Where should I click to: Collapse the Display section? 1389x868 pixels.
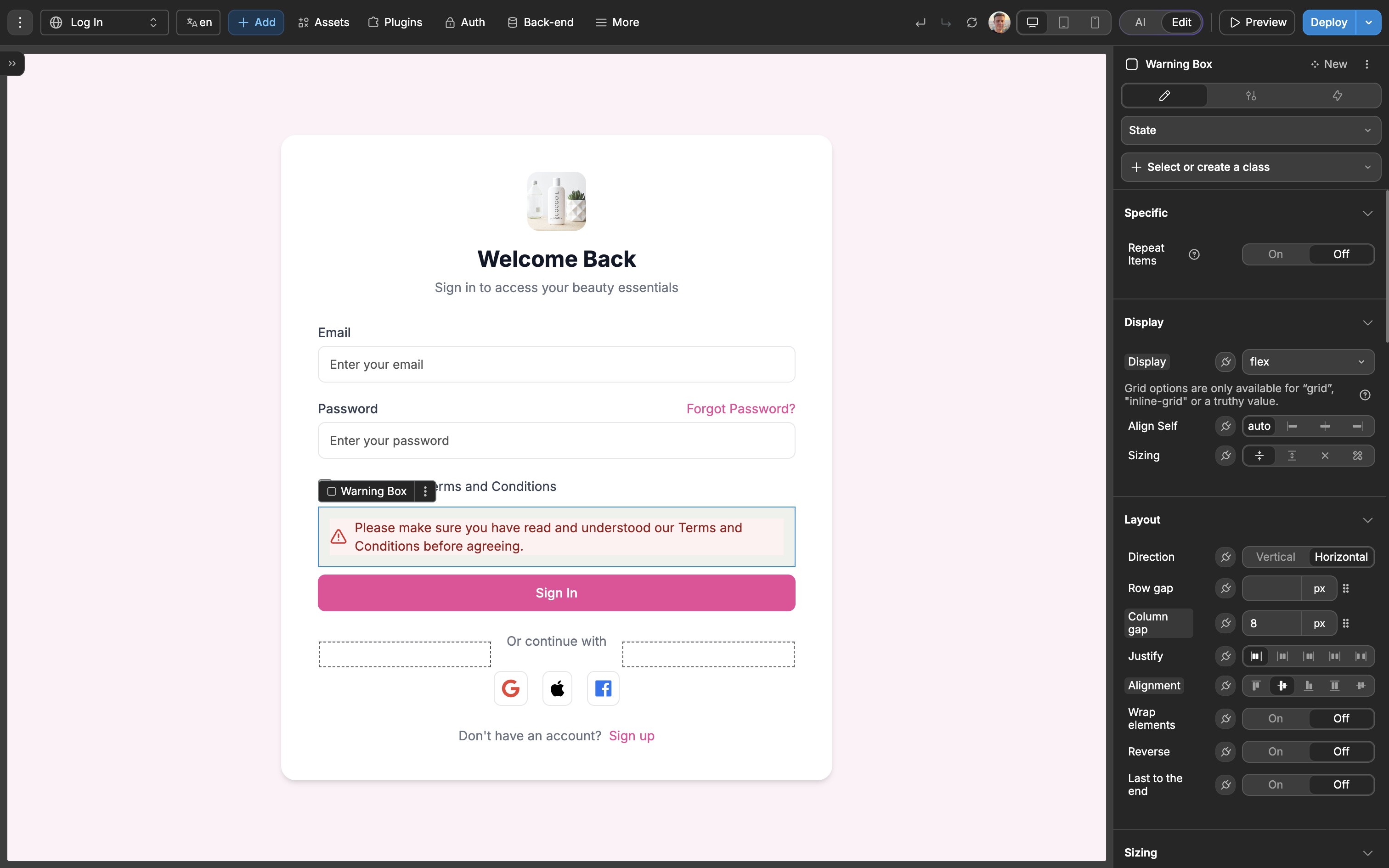tap(1367, 322)
